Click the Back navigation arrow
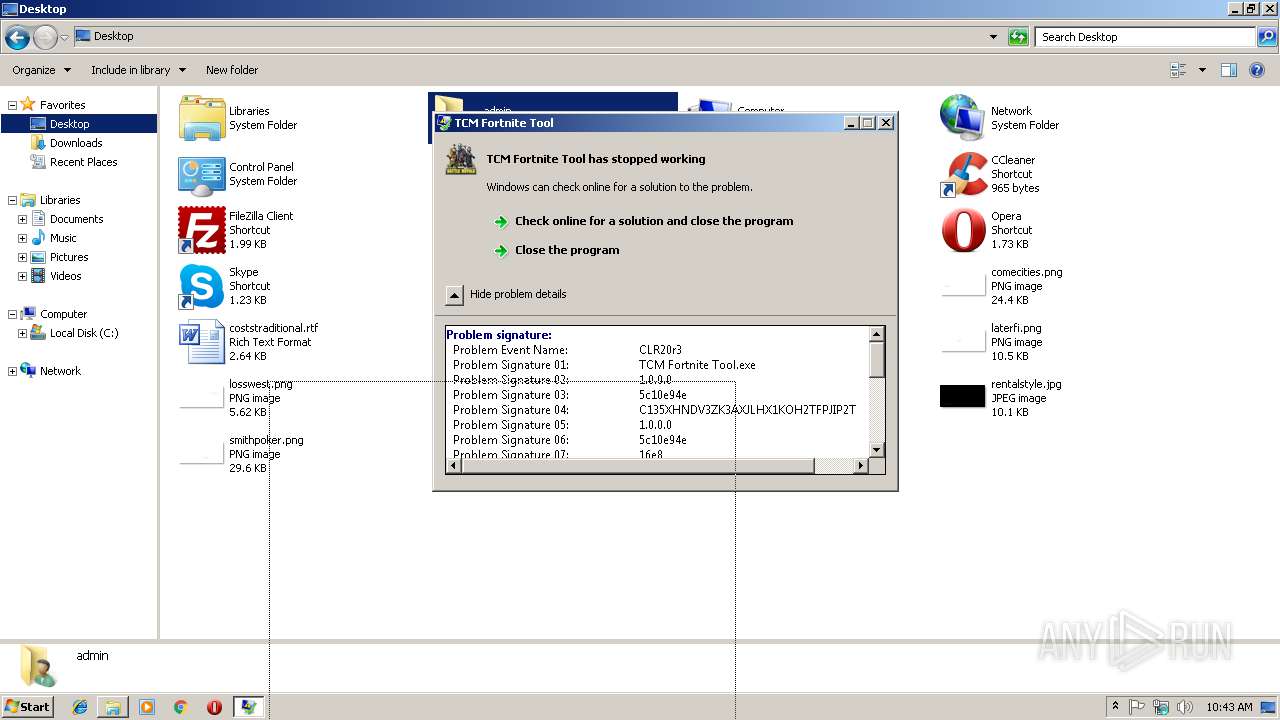 17,38
